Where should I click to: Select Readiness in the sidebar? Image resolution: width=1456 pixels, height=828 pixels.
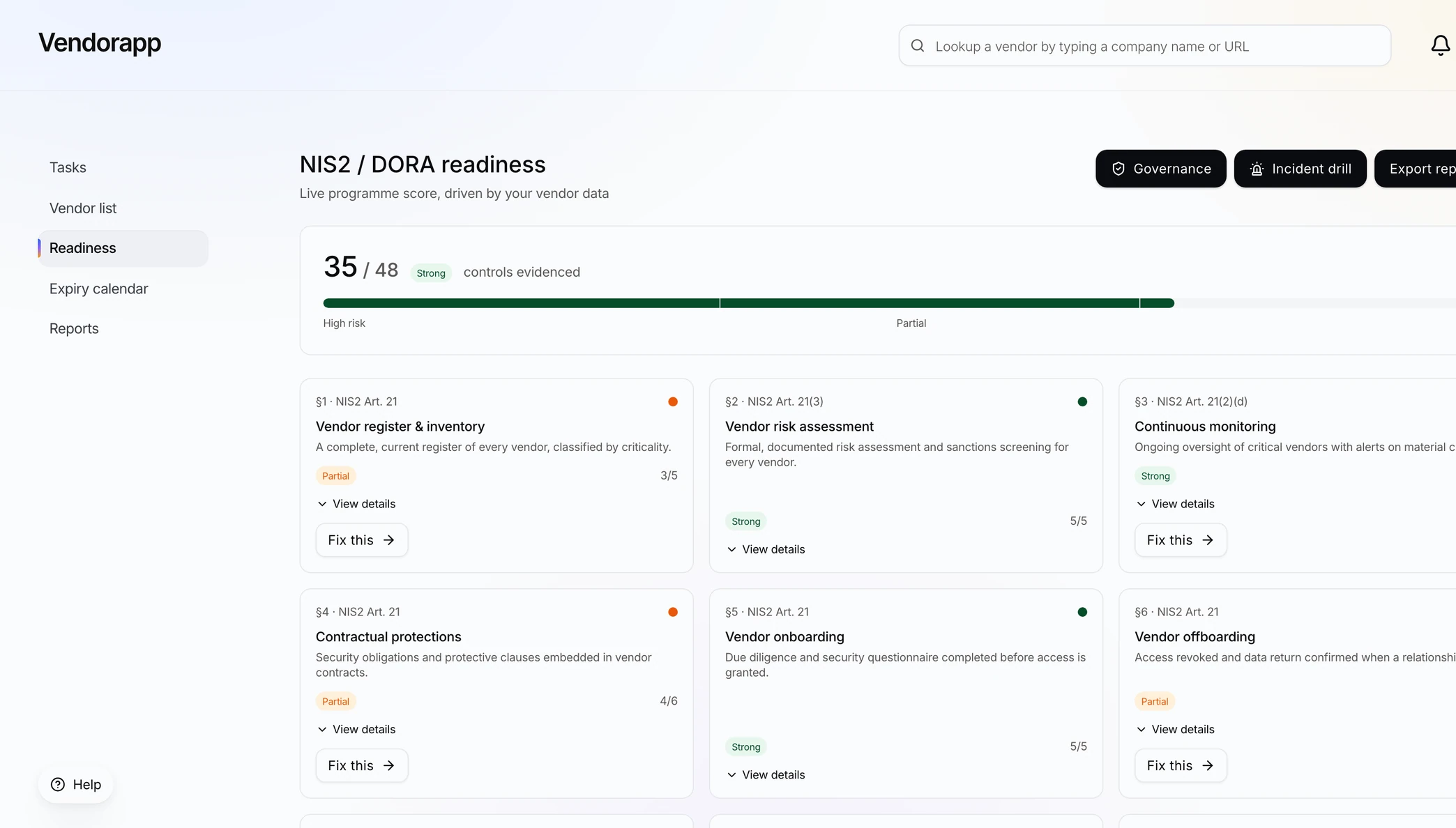(123, 248)
